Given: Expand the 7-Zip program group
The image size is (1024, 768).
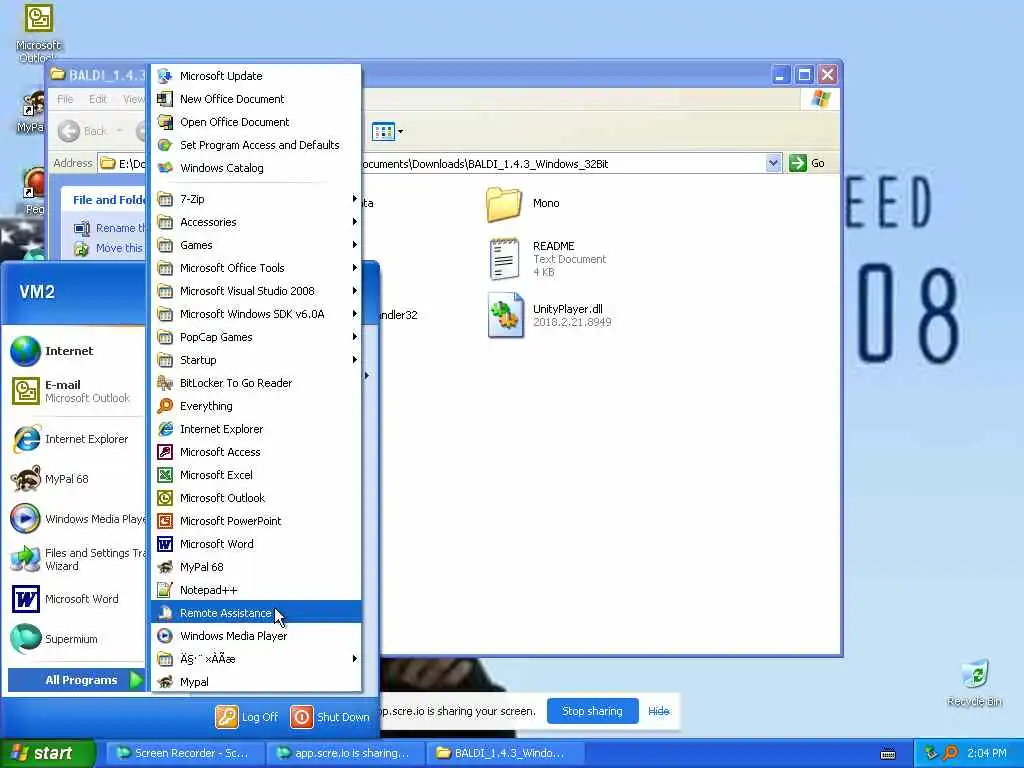Looking at the screenshot, I should point(256,199).
